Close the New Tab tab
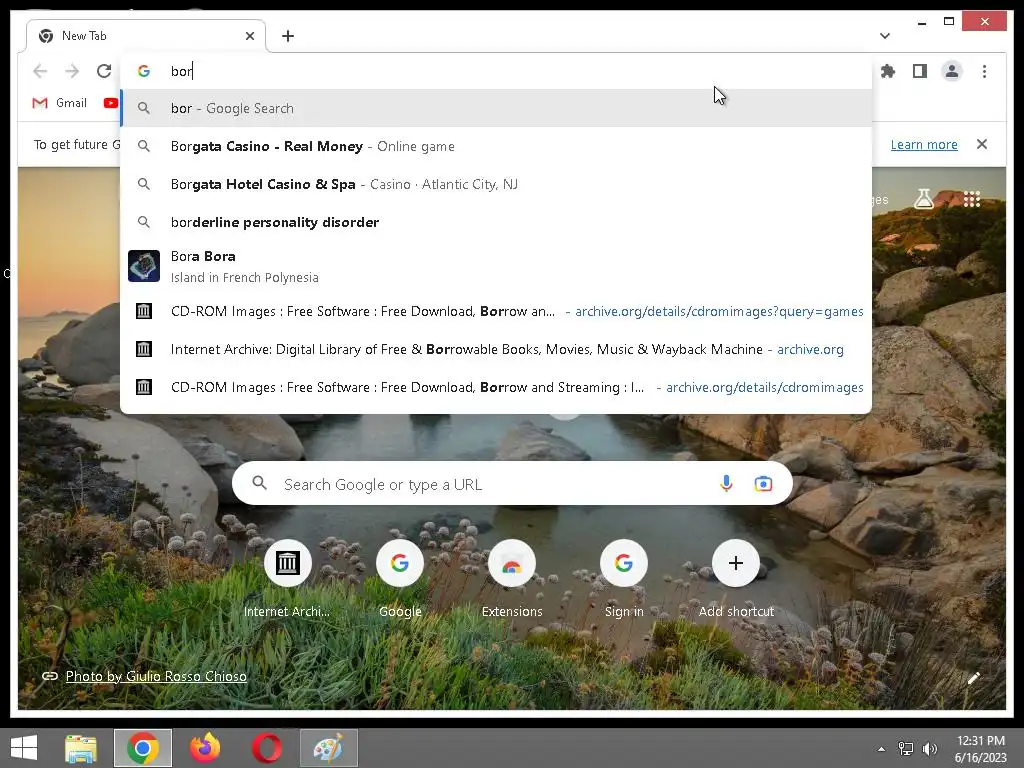This screenshot has width=1024, height=768. click(x=249, y=36)
